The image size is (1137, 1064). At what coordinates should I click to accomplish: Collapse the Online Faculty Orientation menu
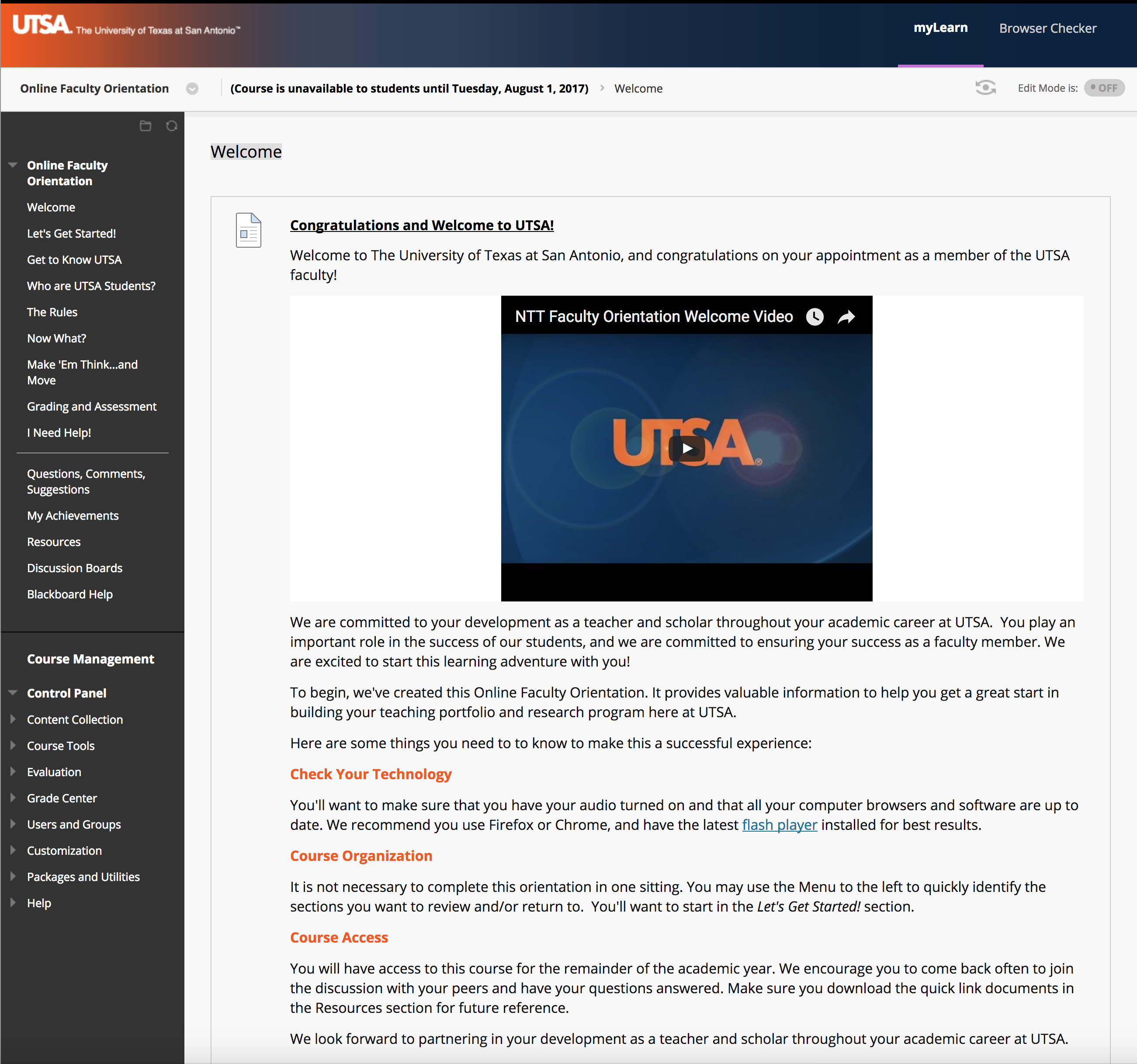(13, 165)
